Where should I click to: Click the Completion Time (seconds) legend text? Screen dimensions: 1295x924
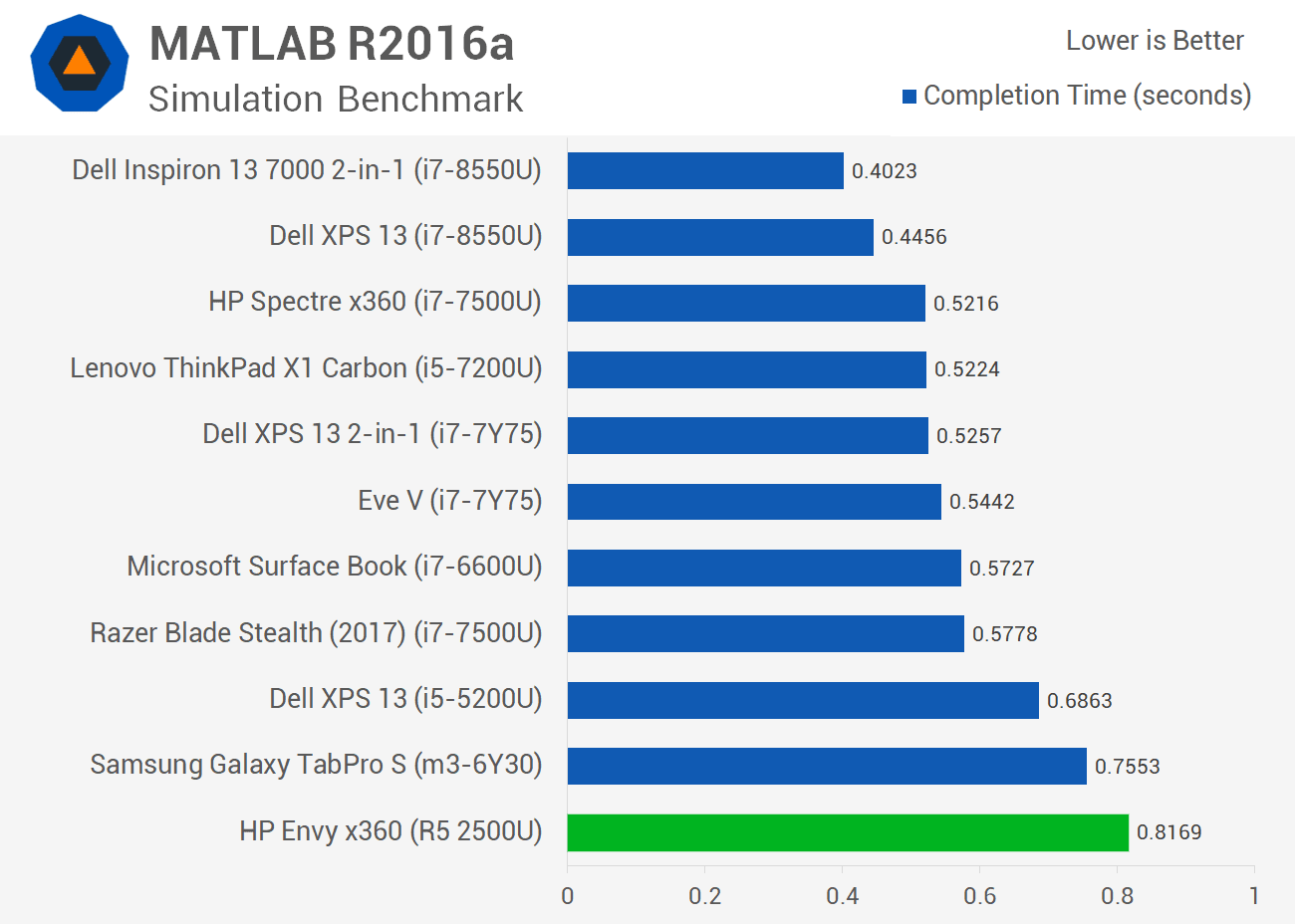(1087, 96)
